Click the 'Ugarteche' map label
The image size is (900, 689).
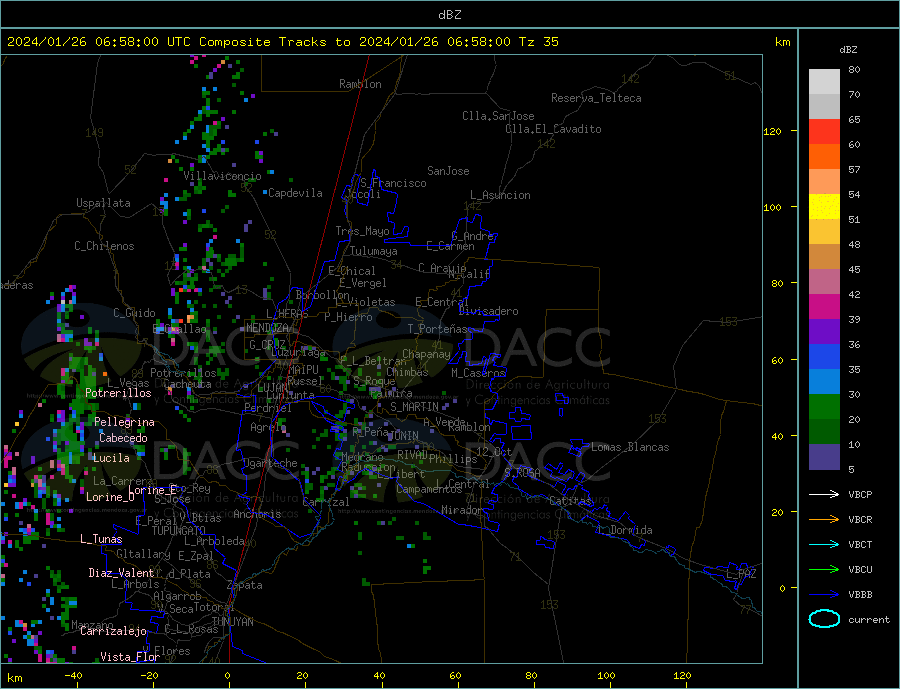coord(270,463)
